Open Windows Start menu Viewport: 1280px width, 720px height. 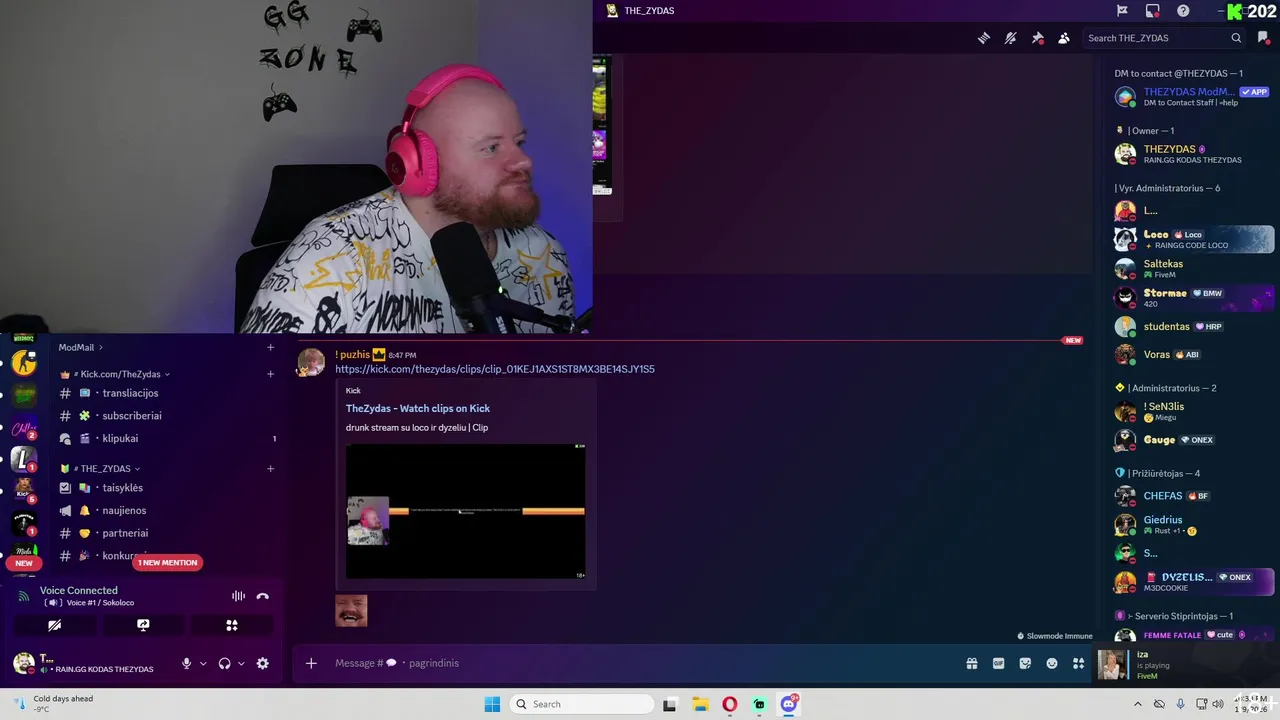coord(492,704)
